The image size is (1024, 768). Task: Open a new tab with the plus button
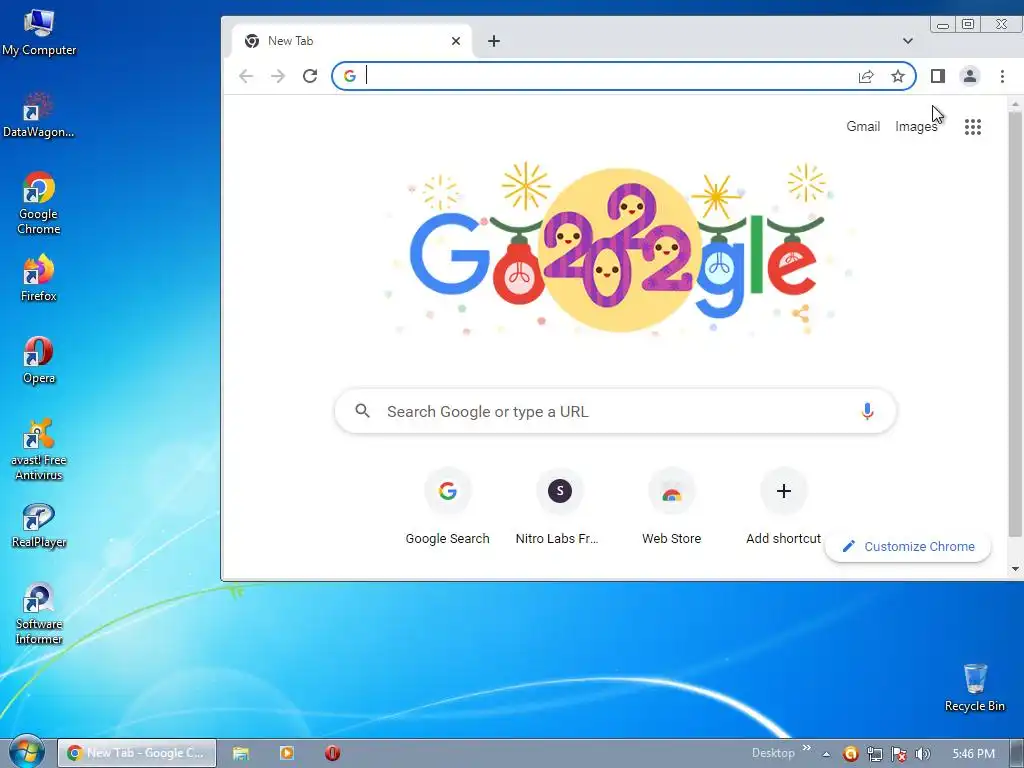coord(494,41)
